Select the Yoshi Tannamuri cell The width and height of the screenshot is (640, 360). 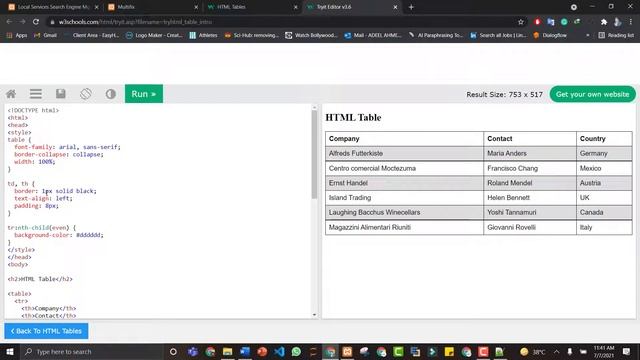click(530, 212)
